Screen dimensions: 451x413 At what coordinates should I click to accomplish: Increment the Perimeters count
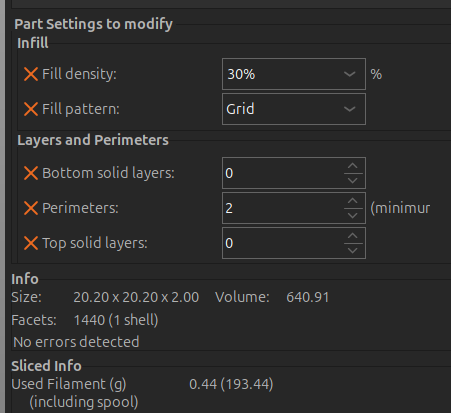click(x=353, y=201)
